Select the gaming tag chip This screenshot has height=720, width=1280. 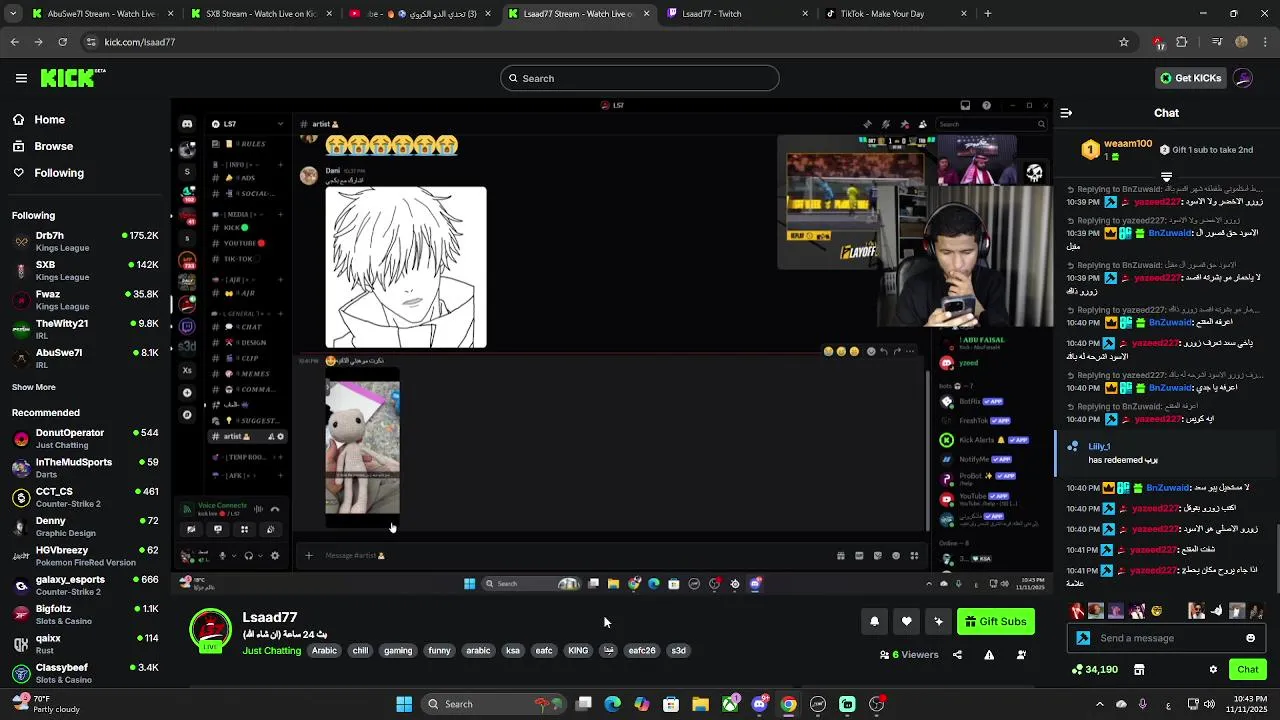point(398,651)
